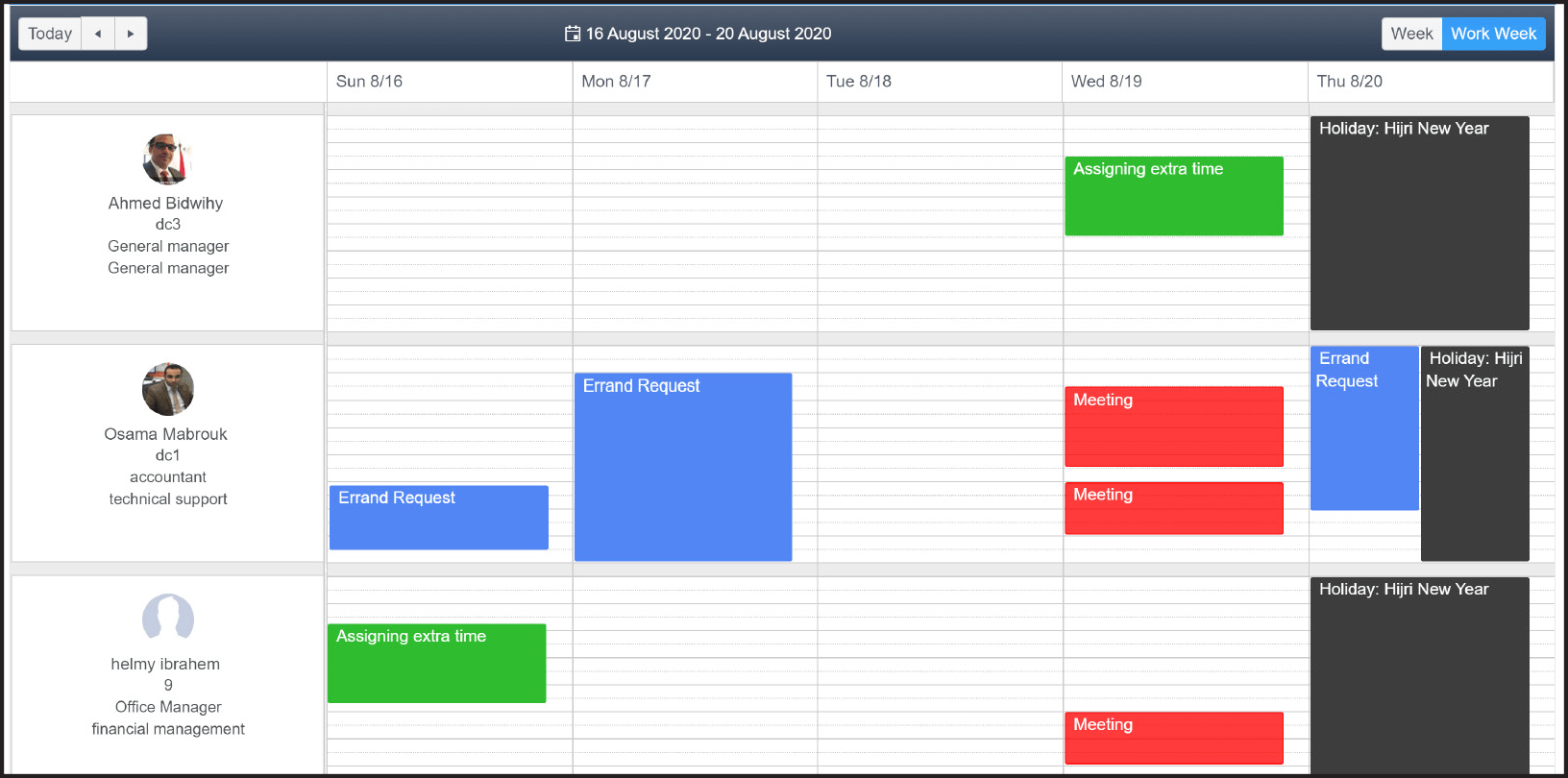Open Ahmed Bidwihy's profile photo

click(x=168, y=158)
